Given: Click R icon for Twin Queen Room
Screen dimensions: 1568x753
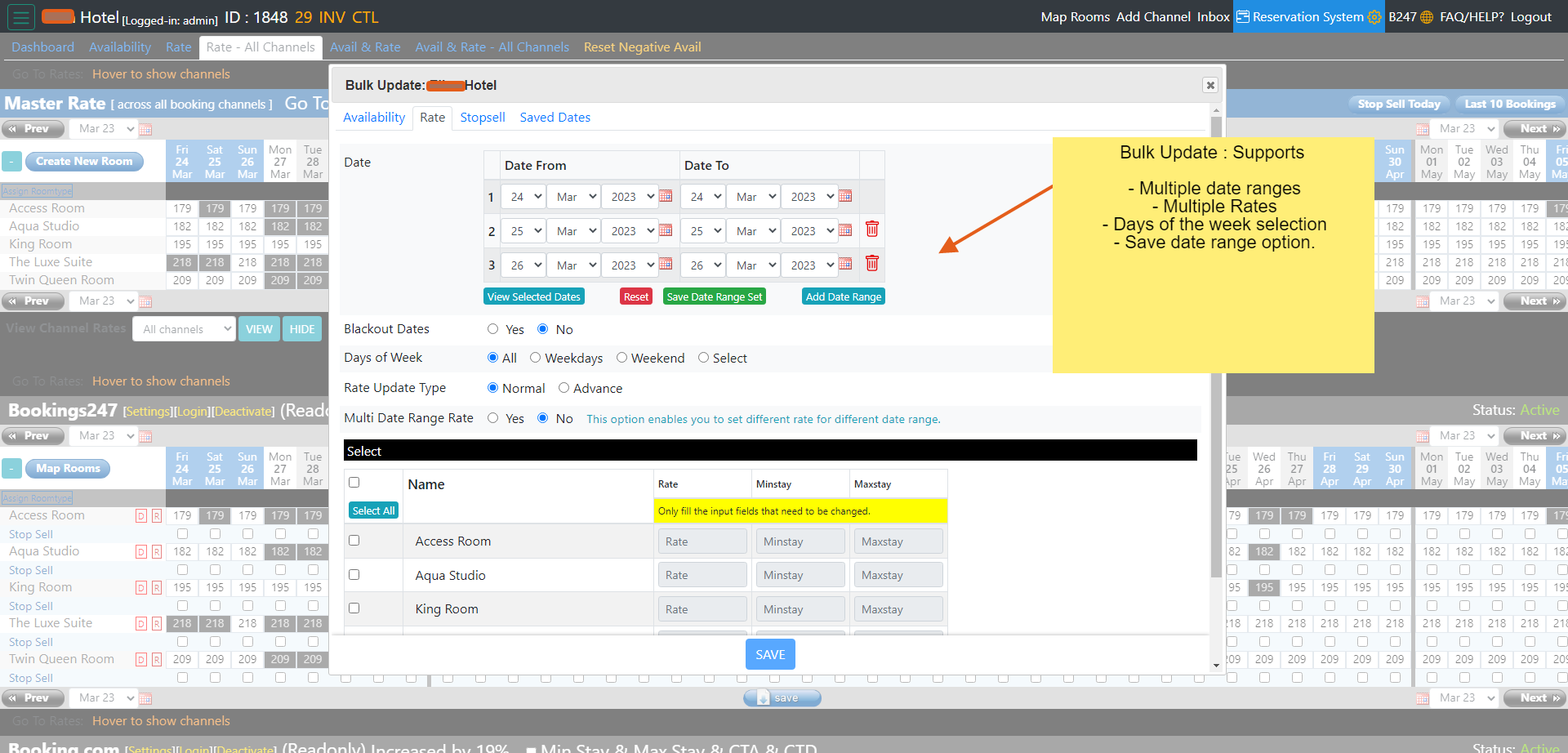Looking at the screenshot, I should pyautogui.click(x=156, y=660).
